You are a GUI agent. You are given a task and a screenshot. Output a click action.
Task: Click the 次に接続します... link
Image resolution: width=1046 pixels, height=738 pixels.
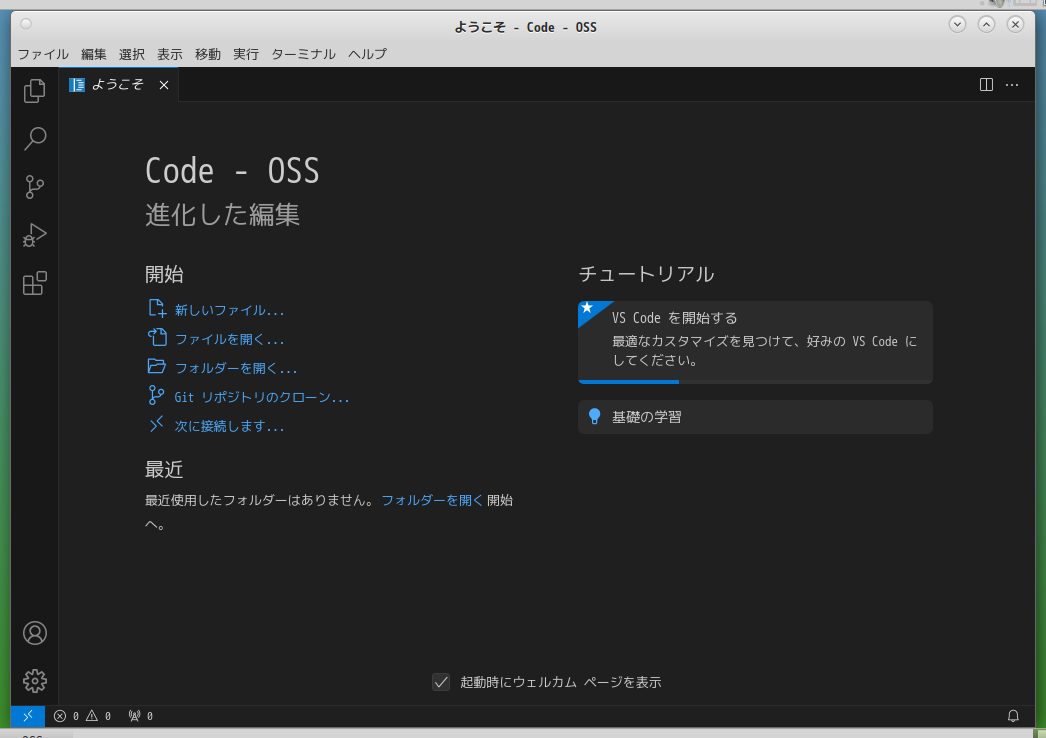pyautogui.click(x=229, y=426)
